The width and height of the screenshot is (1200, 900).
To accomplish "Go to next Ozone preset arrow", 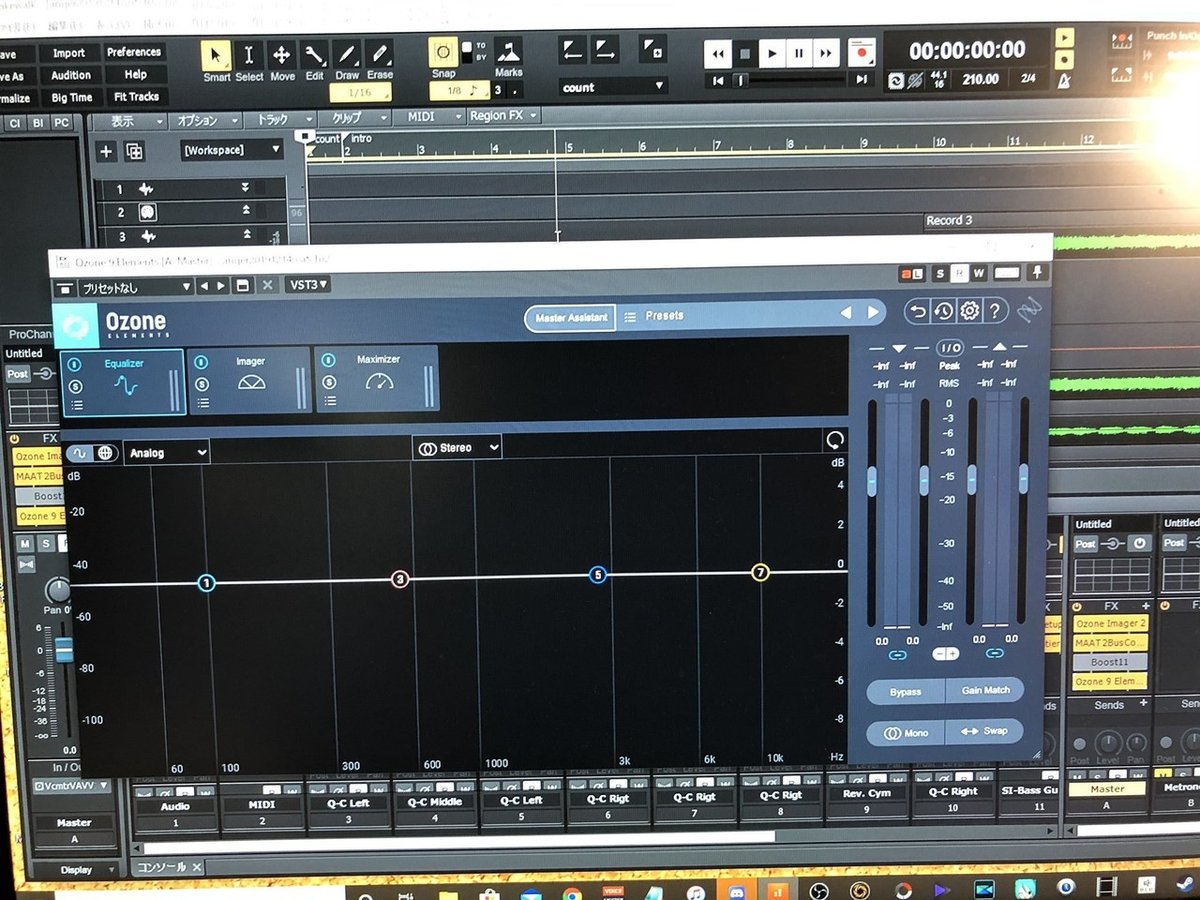I will pos(873,313).
